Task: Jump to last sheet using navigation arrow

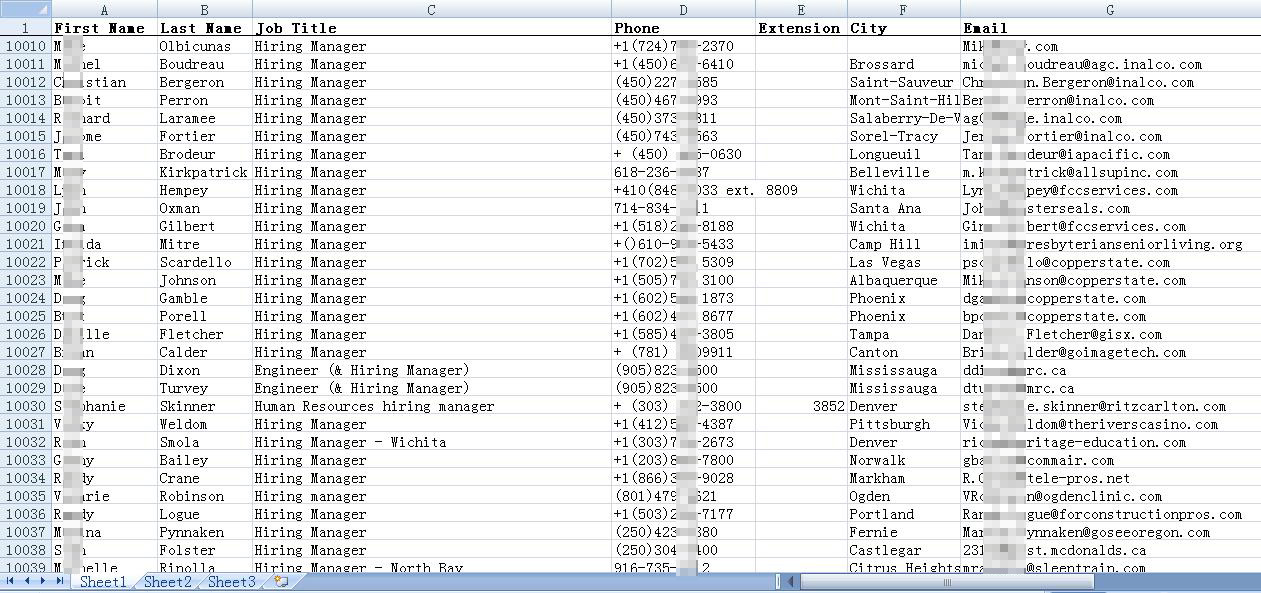Action: [60, 581]
